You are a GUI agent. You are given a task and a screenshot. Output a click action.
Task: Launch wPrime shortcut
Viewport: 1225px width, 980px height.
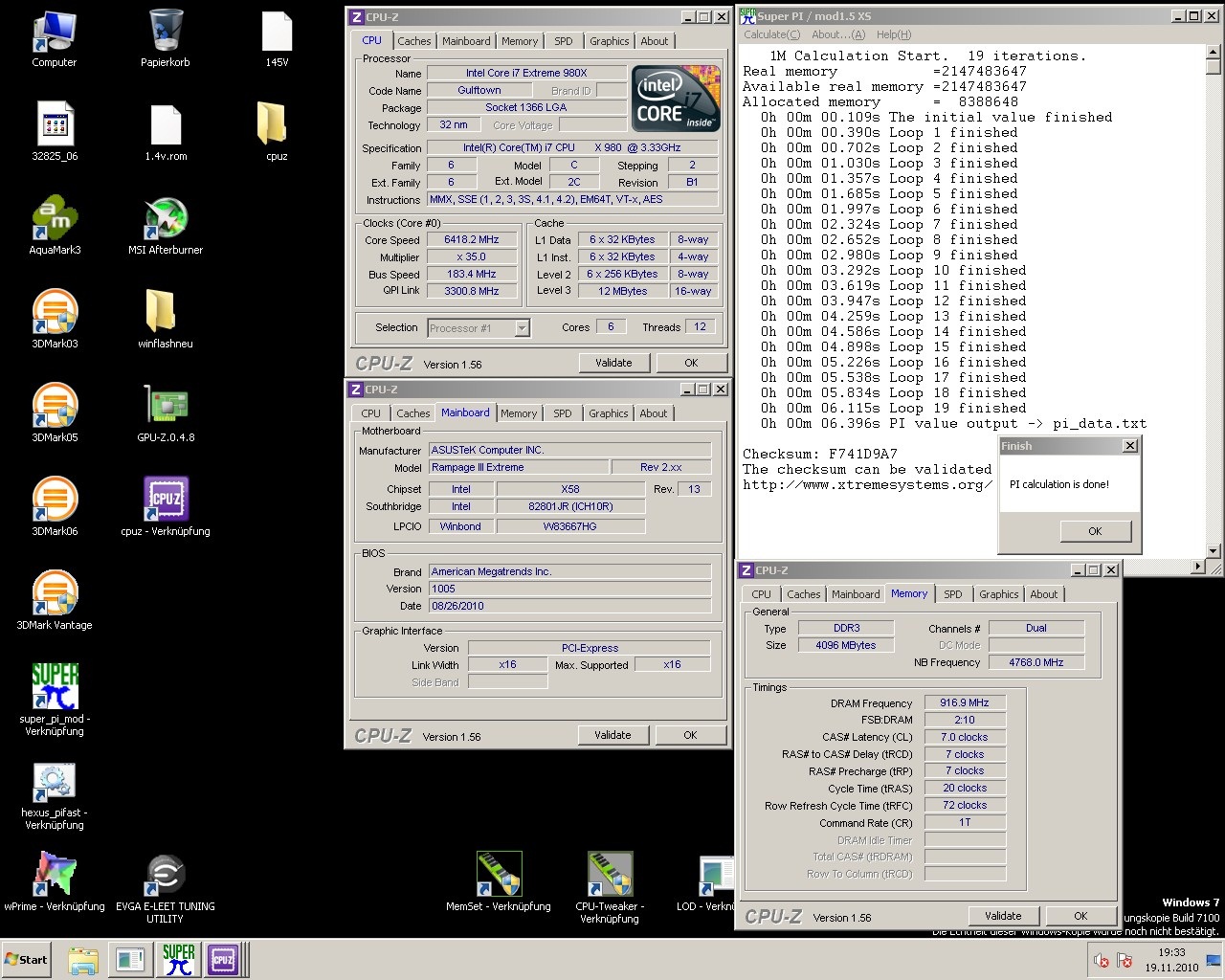(x=55, y=881)
